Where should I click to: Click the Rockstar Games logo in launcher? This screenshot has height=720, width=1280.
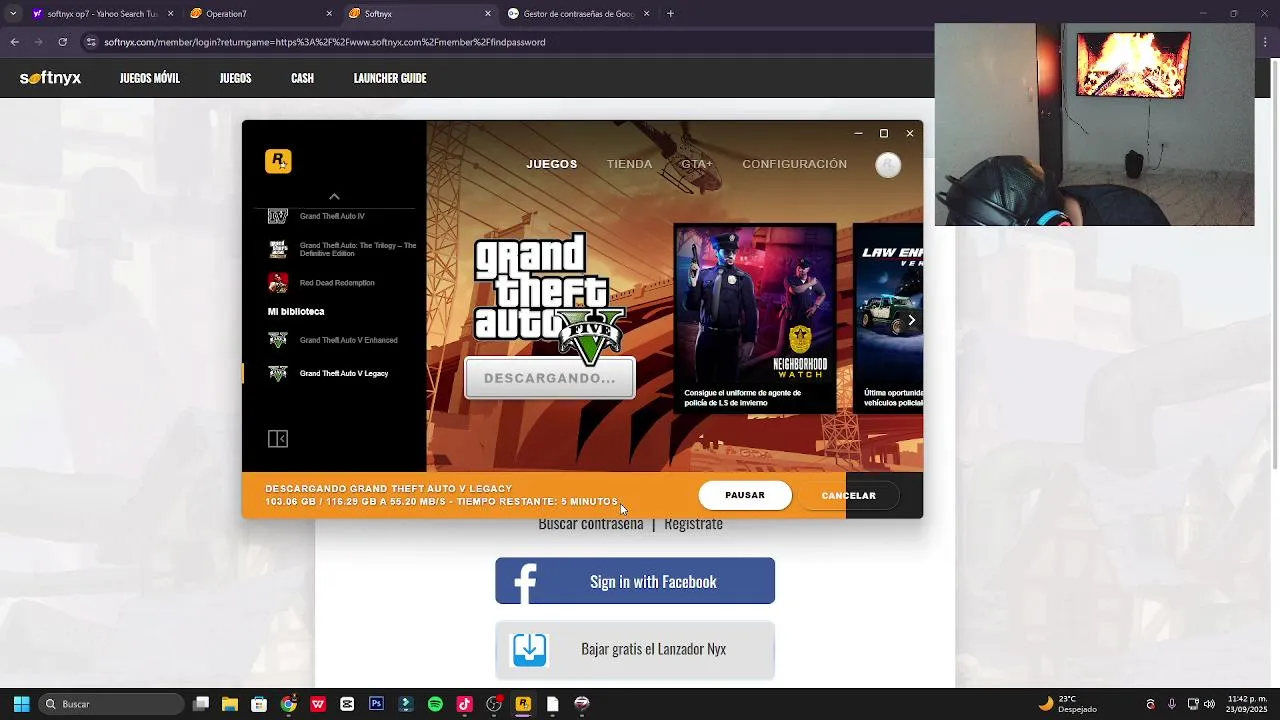click(x=278, y=161)
